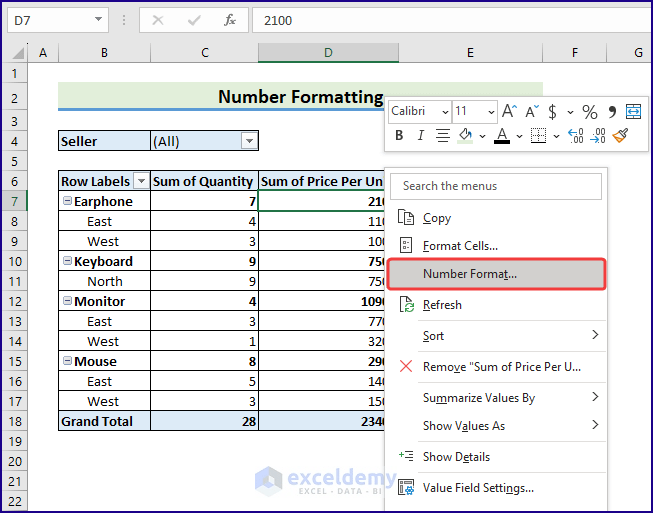
Task: Expand Show Values As submenu
Action: [x=595, y=425]
